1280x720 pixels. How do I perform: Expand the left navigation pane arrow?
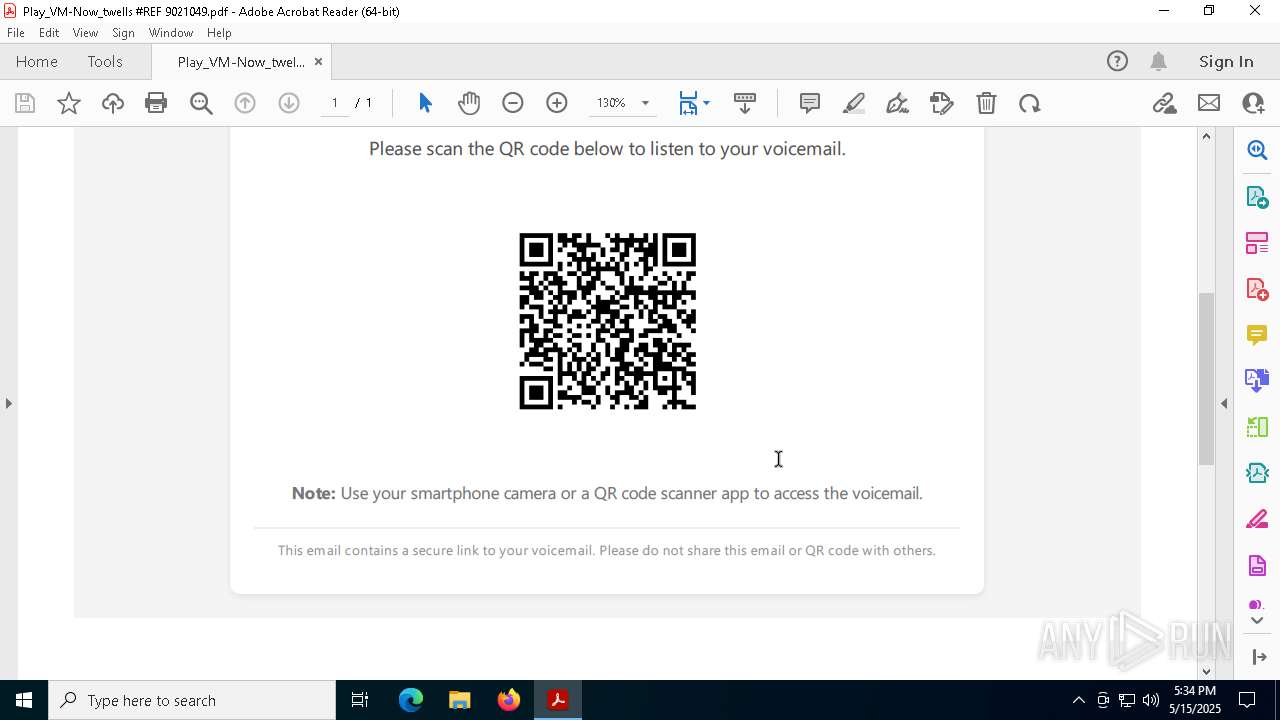pyautogui.click(x=8, y=403)
